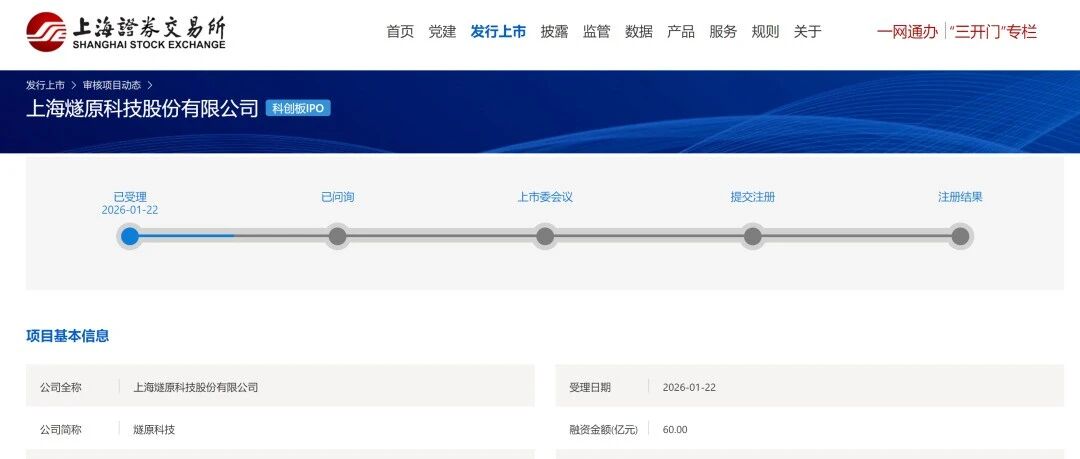Open the 数据 menu item
This screenshot has width=1080, height=459.
639,32
